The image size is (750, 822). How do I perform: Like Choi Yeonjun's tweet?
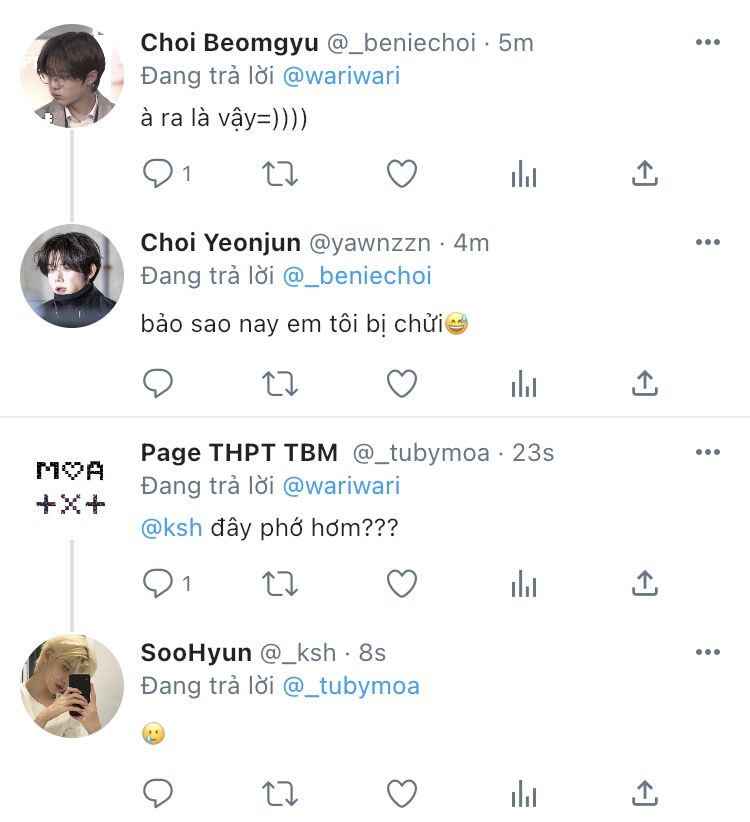pyautogui.click(x=401, y=382)
